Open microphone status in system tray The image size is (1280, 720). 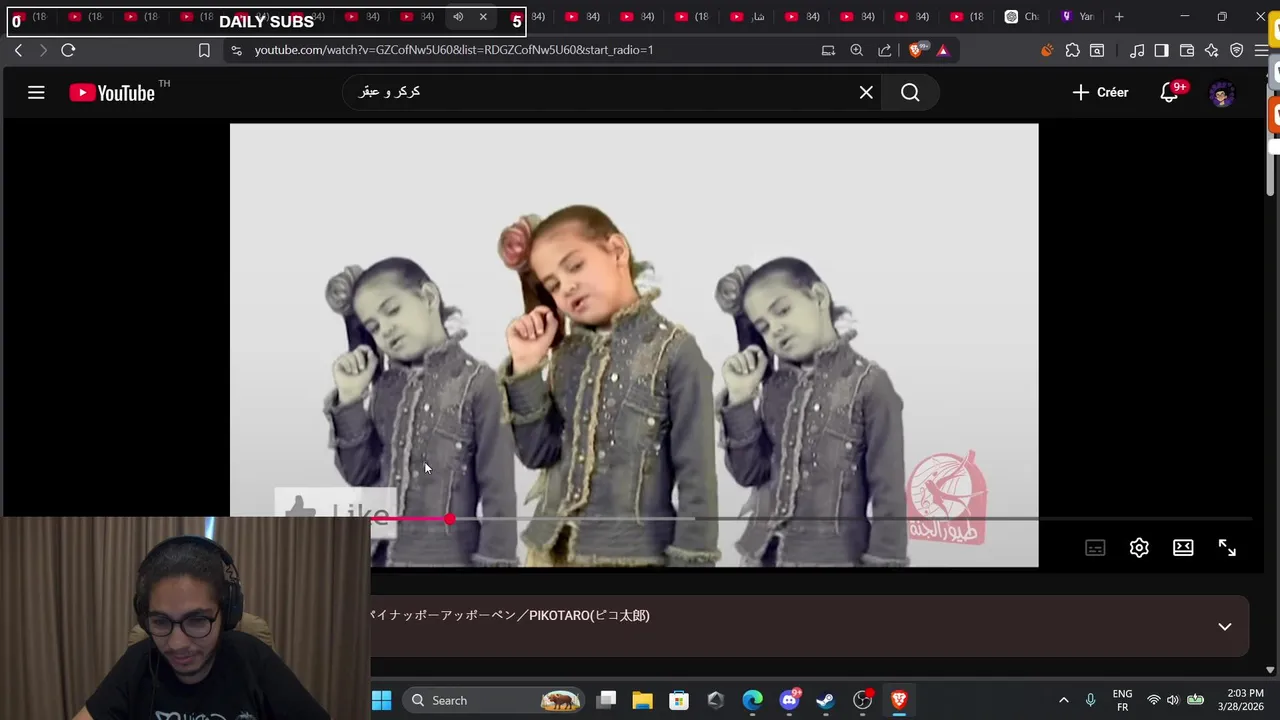tap(1090, 700)
